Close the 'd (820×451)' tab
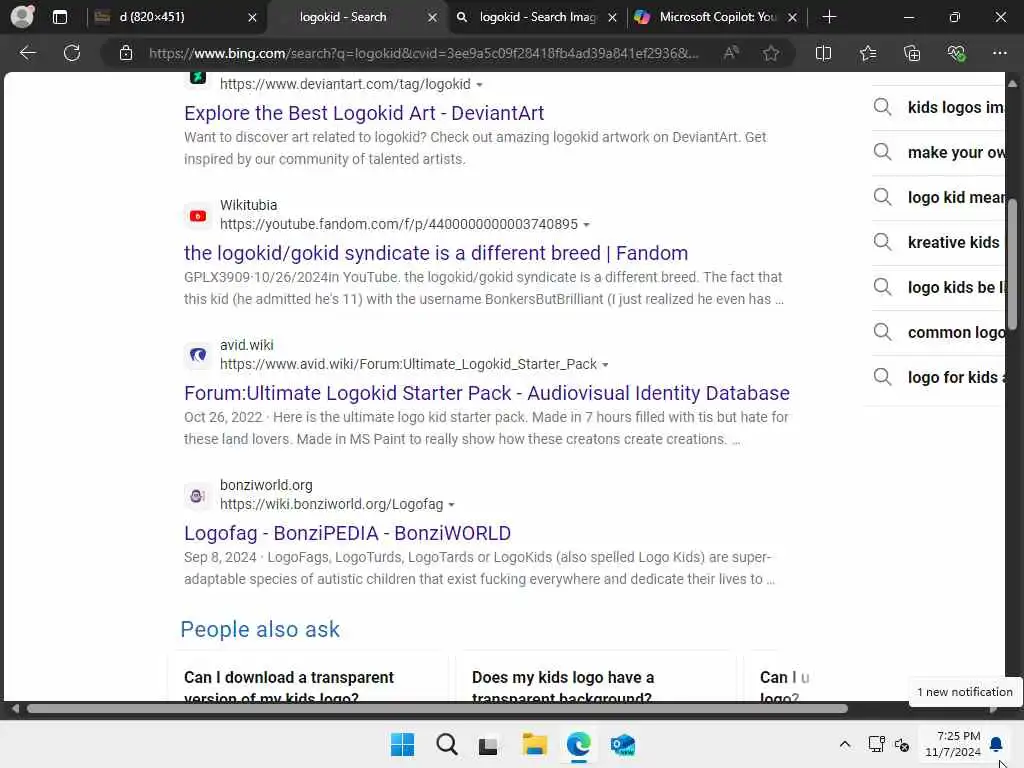This screenshot has height=768, width=1024. coord(252,18)
